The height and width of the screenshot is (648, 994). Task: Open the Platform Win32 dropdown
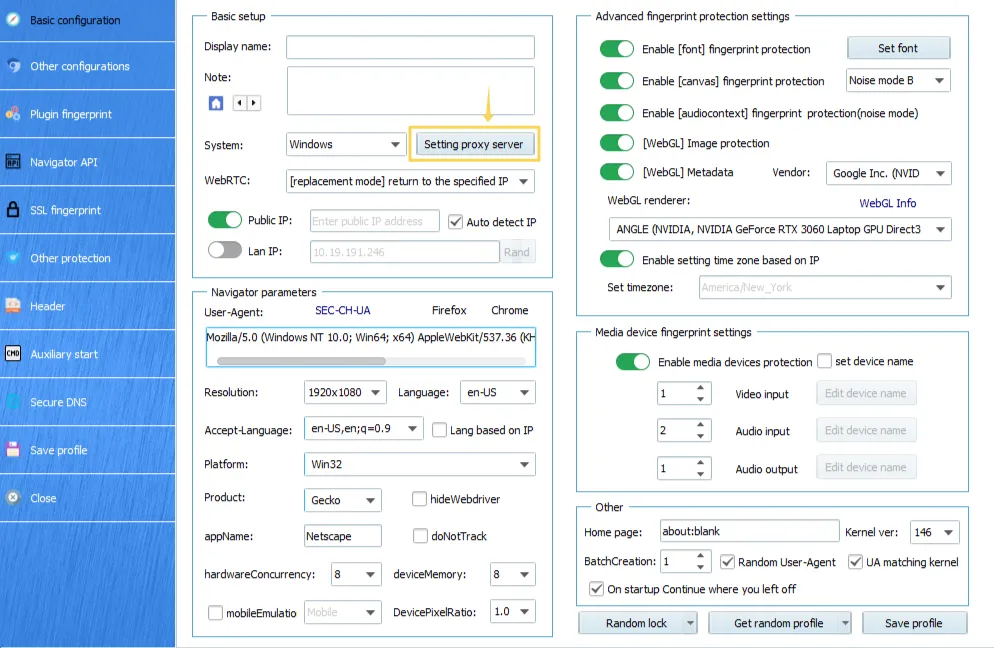pos(420,464)
